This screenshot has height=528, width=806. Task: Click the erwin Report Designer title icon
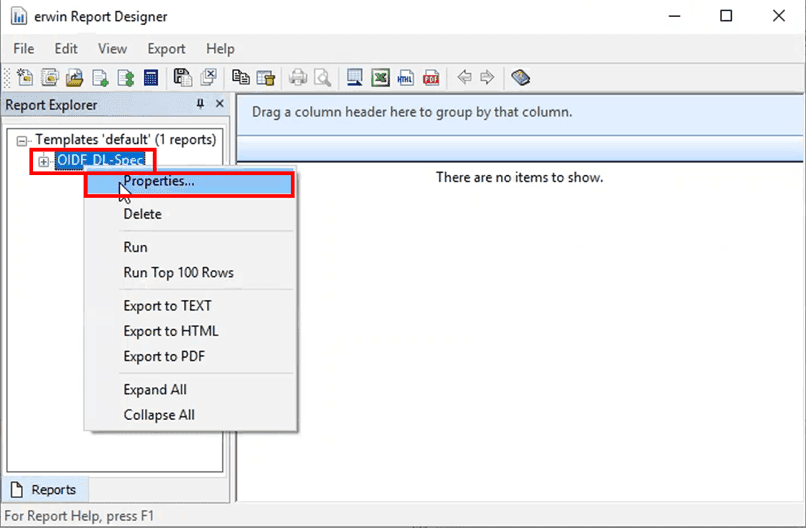[19, 16]
